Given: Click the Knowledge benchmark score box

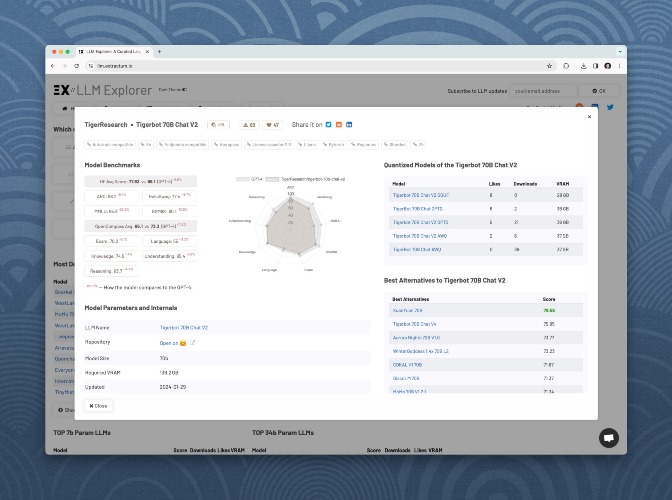Looking at the screenshot, I should pyautogui.click(x=111, y=256).
